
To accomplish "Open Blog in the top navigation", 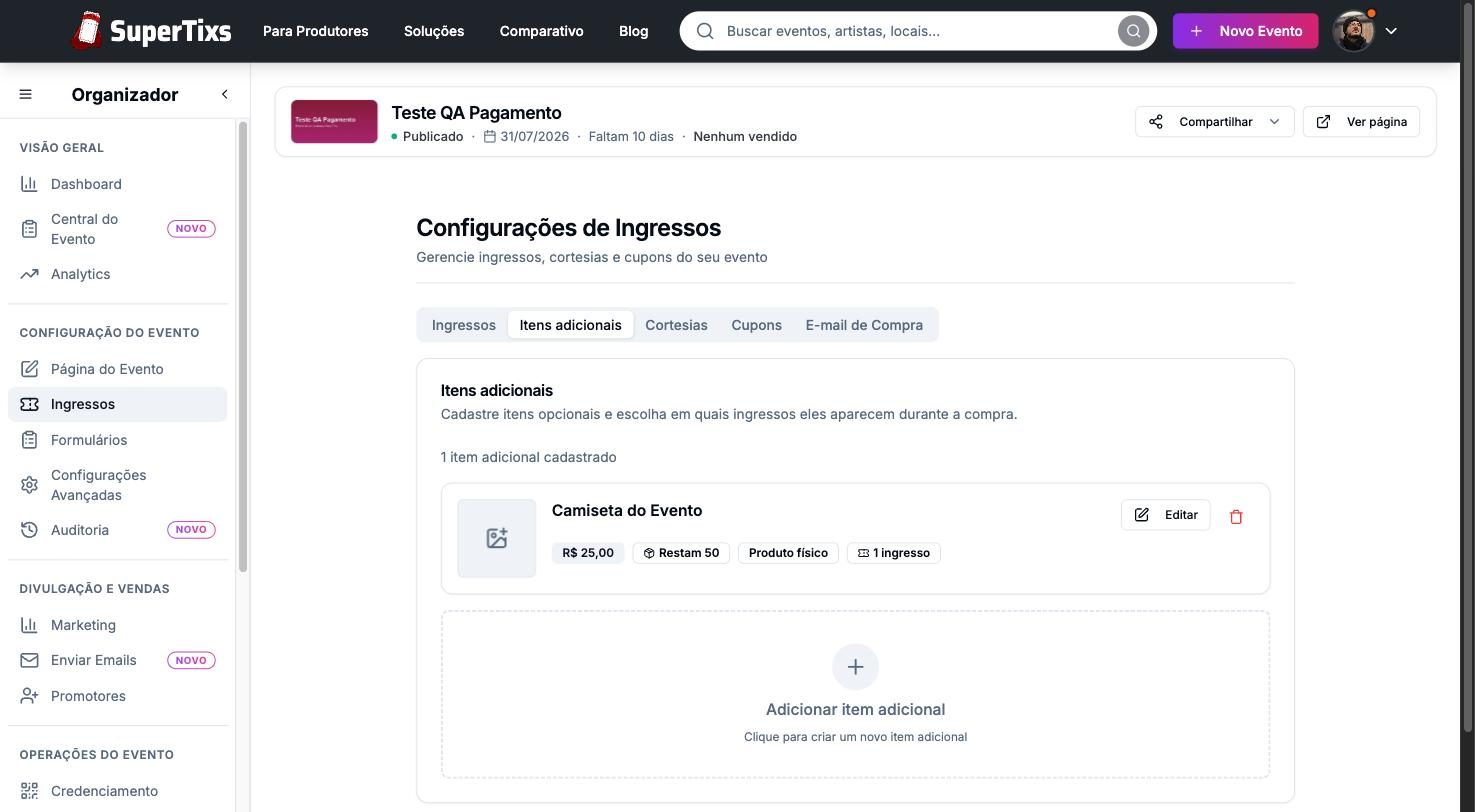I will coord(633,31).
